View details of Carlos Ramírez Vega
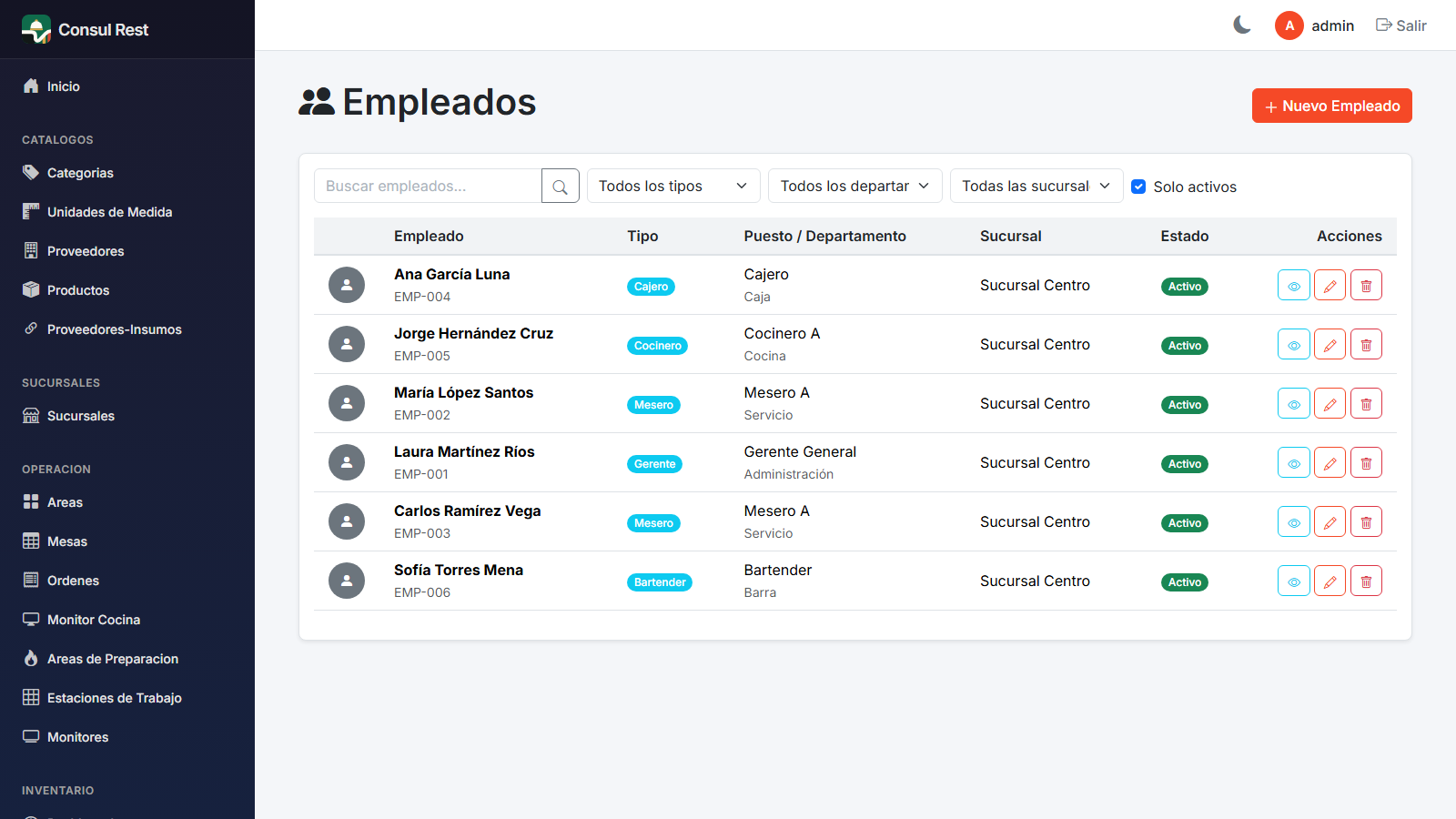The width and height of the screenshot is (1456, 819). (x=1293, y=521)
